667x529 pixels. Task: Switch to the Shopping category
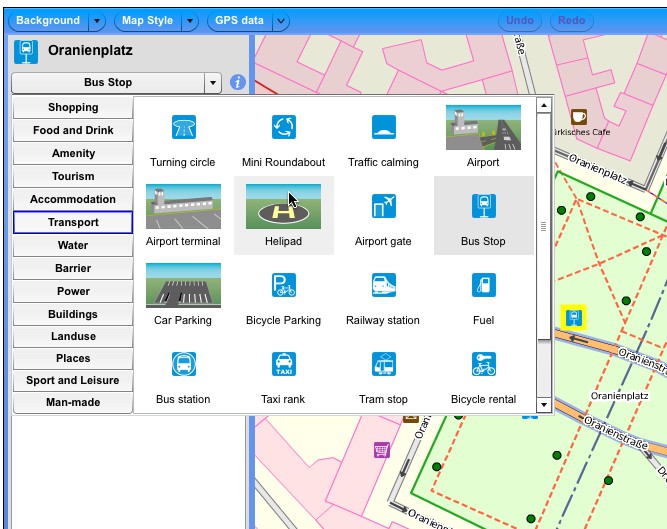[x=73, y=108]
